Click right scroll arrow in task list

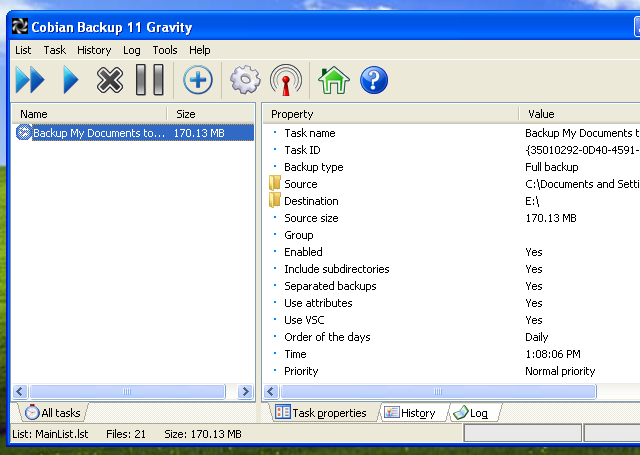point(245,391)
